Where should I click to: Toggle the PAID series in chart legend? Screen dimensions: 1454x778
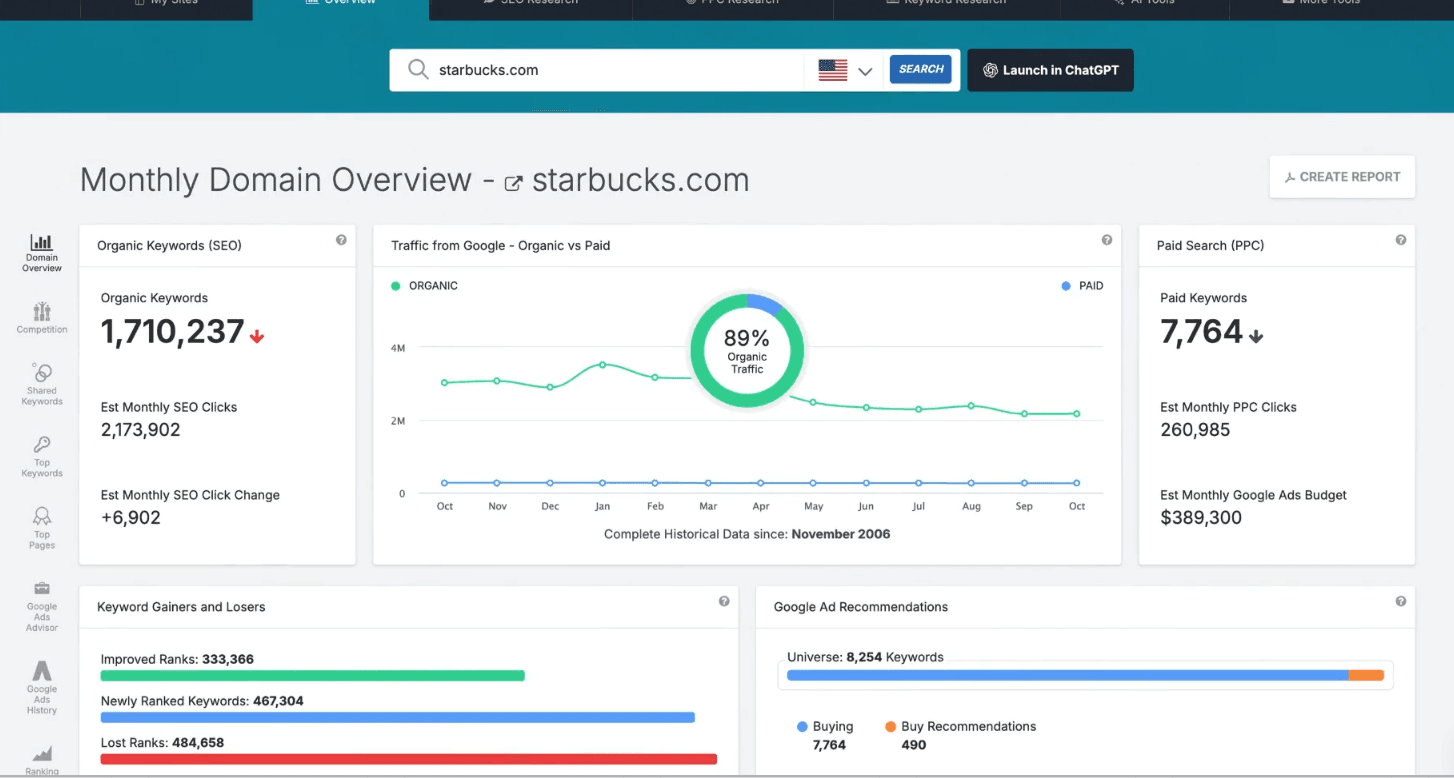coord(1082,286)
